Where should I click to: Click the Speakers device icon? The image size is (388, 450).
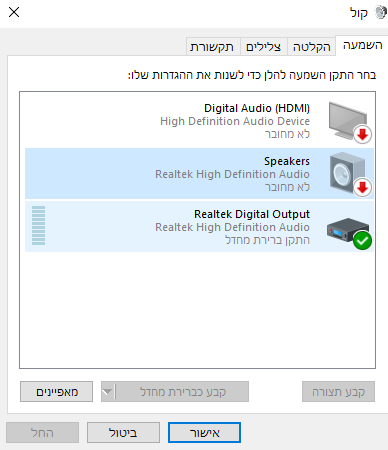pyautogui.click(x=347, y=173)
